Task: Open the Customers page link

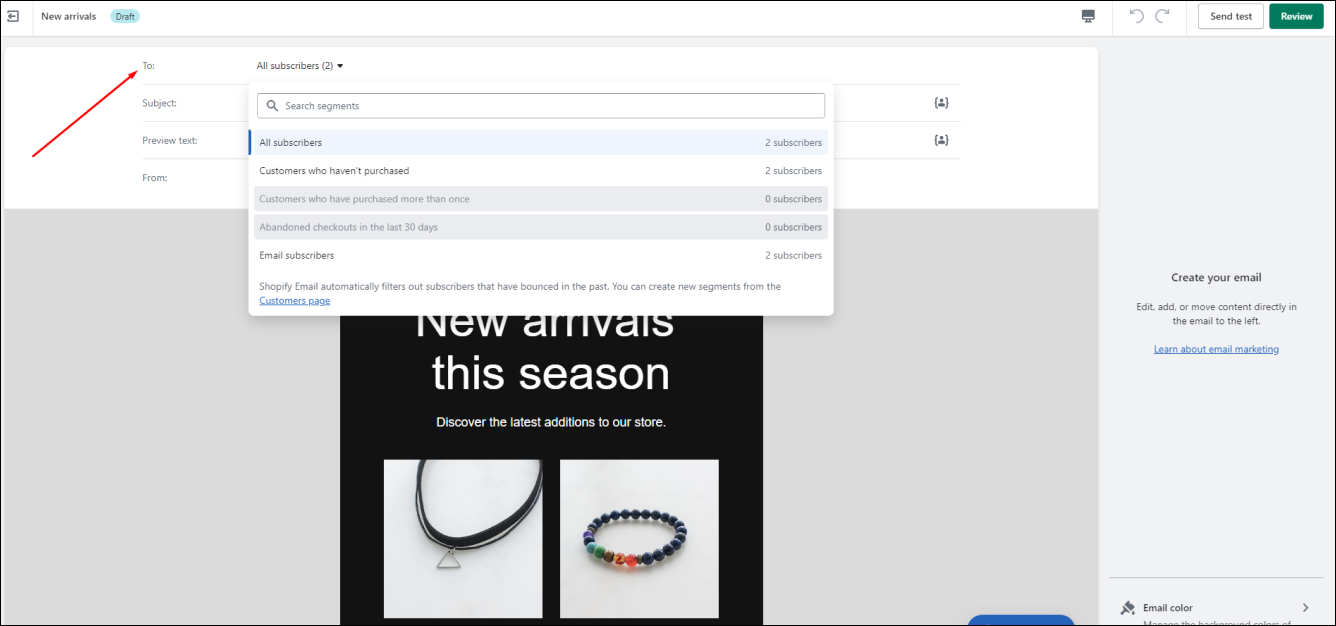Action: tap(294, 301)
